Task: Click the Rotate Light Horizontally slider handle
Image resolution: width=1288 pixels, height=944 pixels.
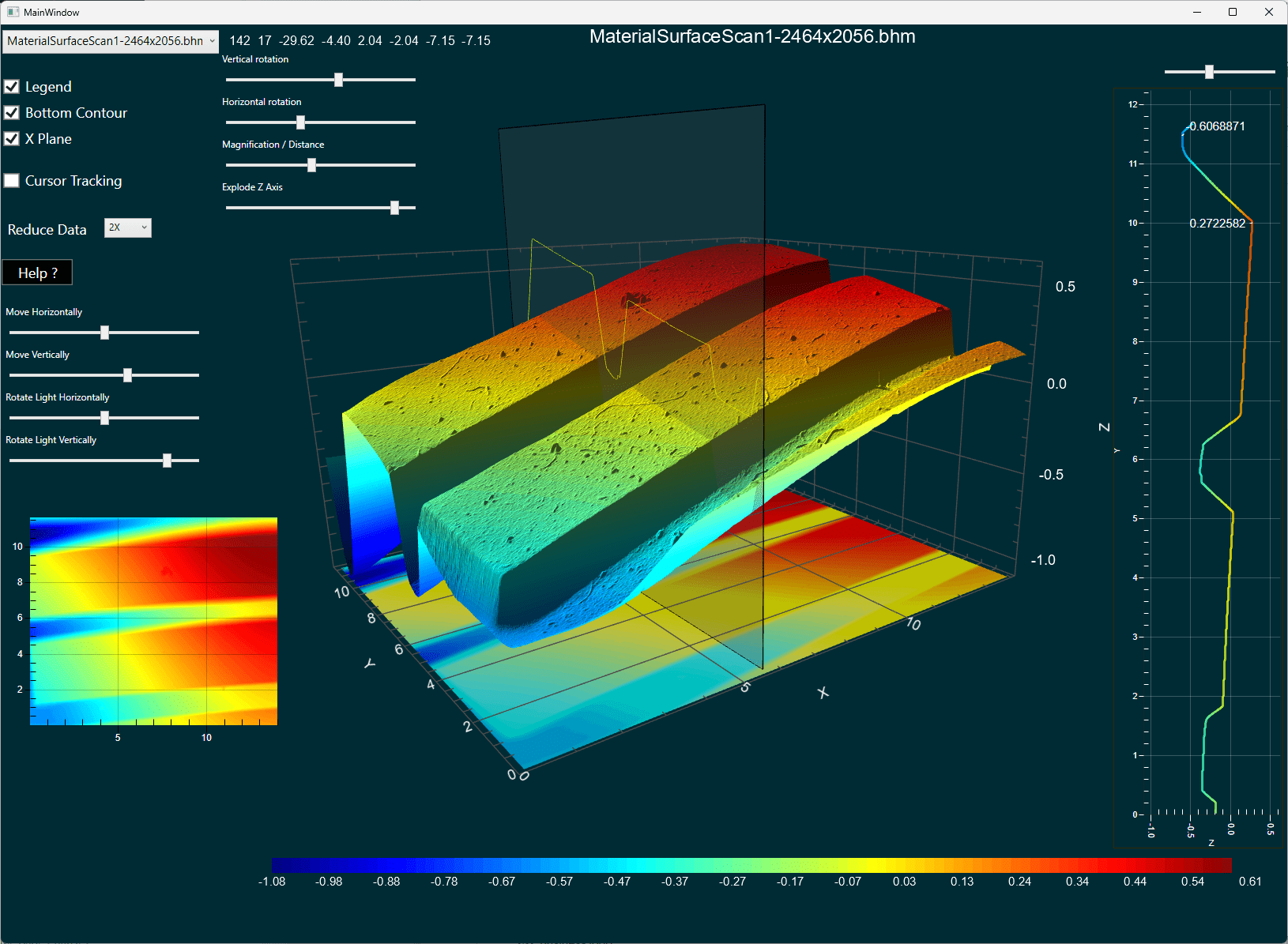Action: tap(104, 418)
